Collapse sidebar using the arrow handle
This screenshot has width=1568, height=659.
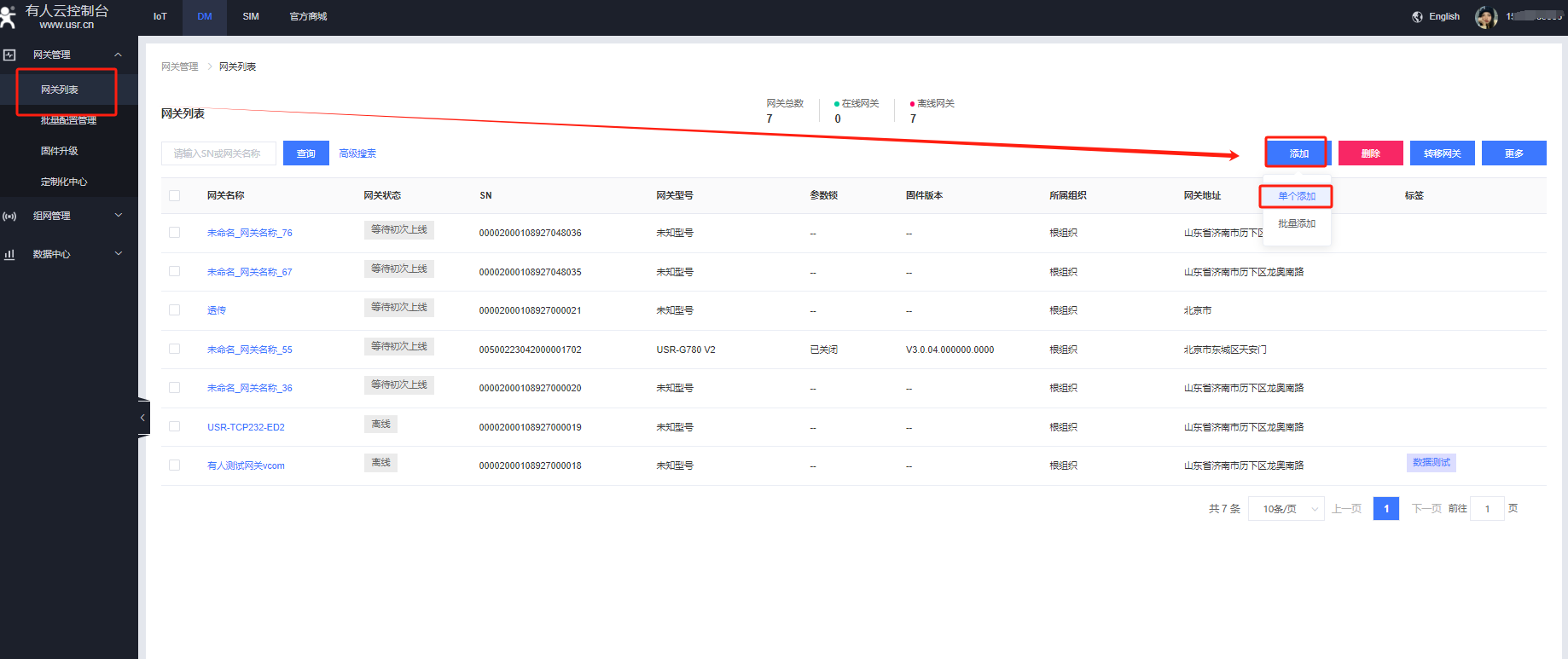pyautogui.click(x=142, y=418)
